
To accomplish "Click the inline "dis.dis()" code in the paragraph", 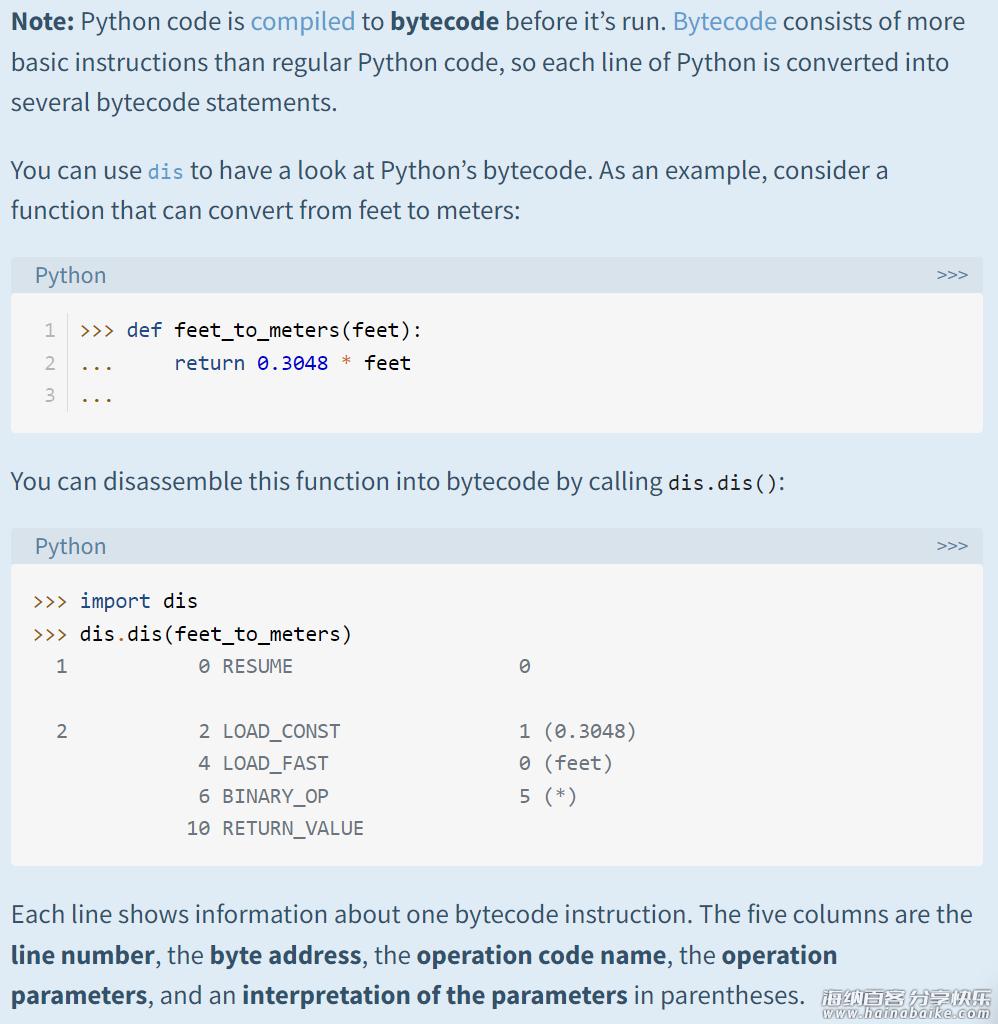I will click(722, 483).
